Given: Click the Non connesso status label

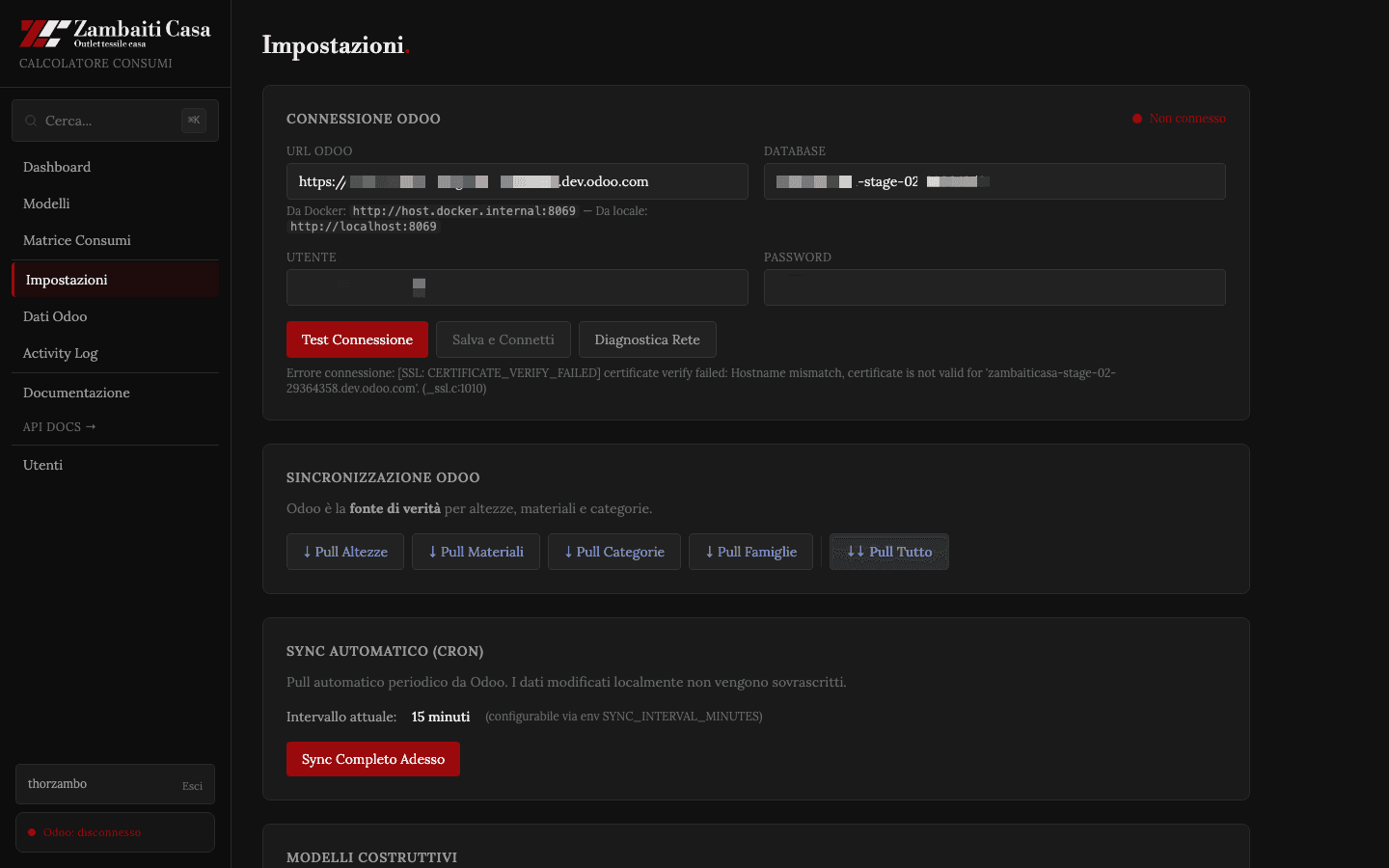Looking at the screenshot, I should pyautogui.click(x=1179, y=119).
